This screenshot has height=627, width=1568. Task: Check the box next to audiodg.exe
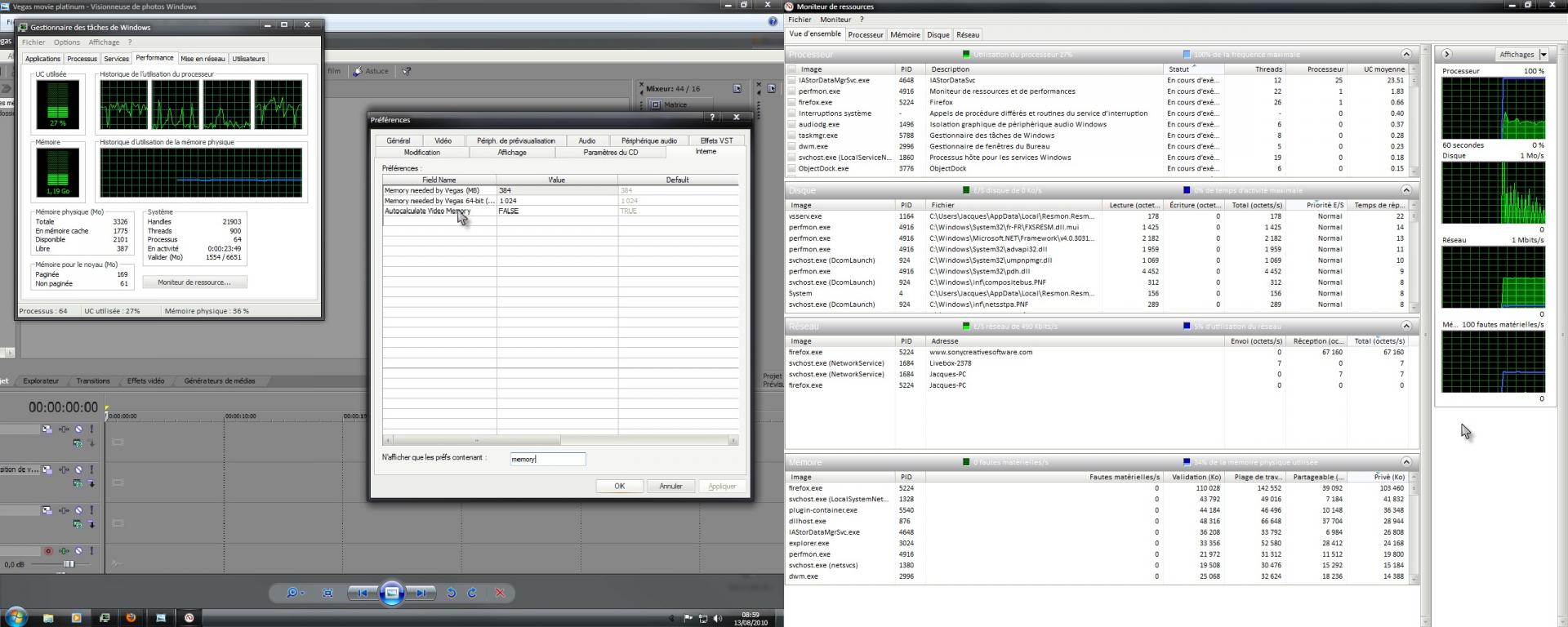tap(791, 125)
